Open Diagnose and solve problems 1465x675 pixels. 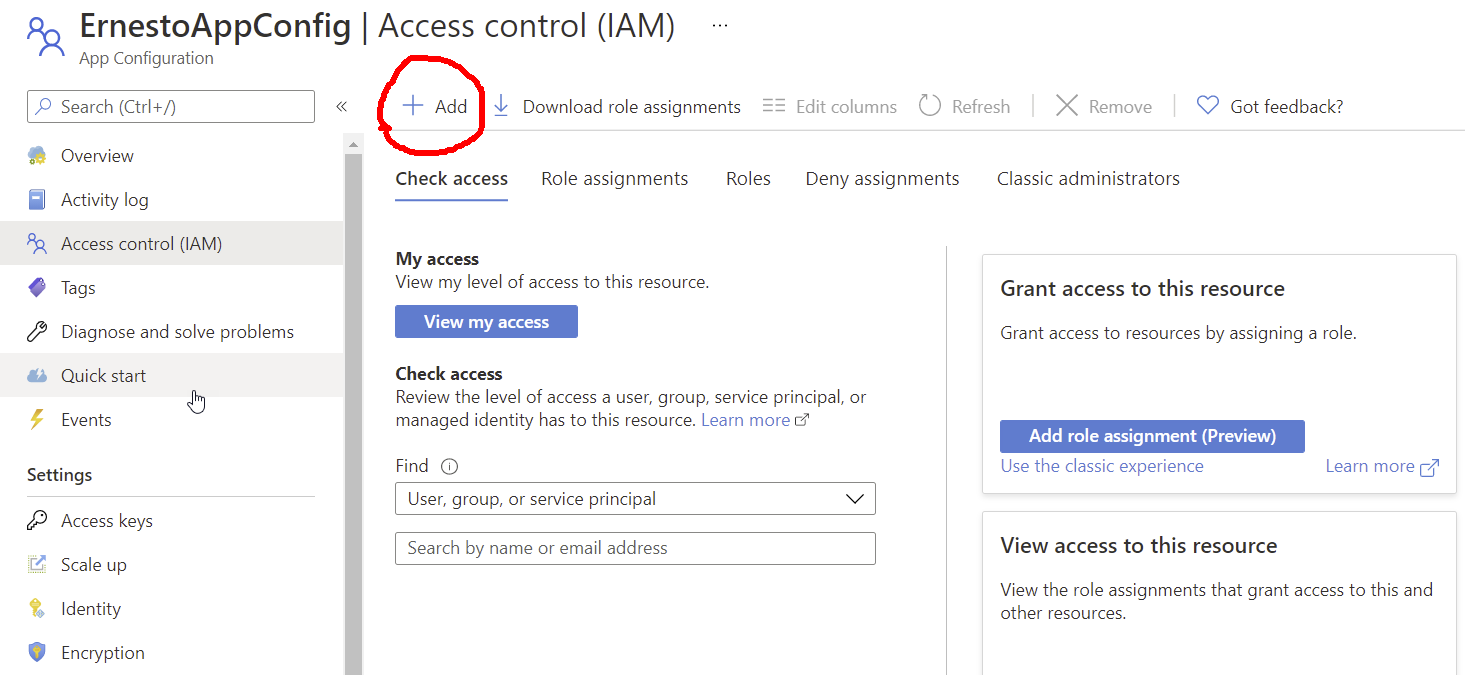point(172,332)
